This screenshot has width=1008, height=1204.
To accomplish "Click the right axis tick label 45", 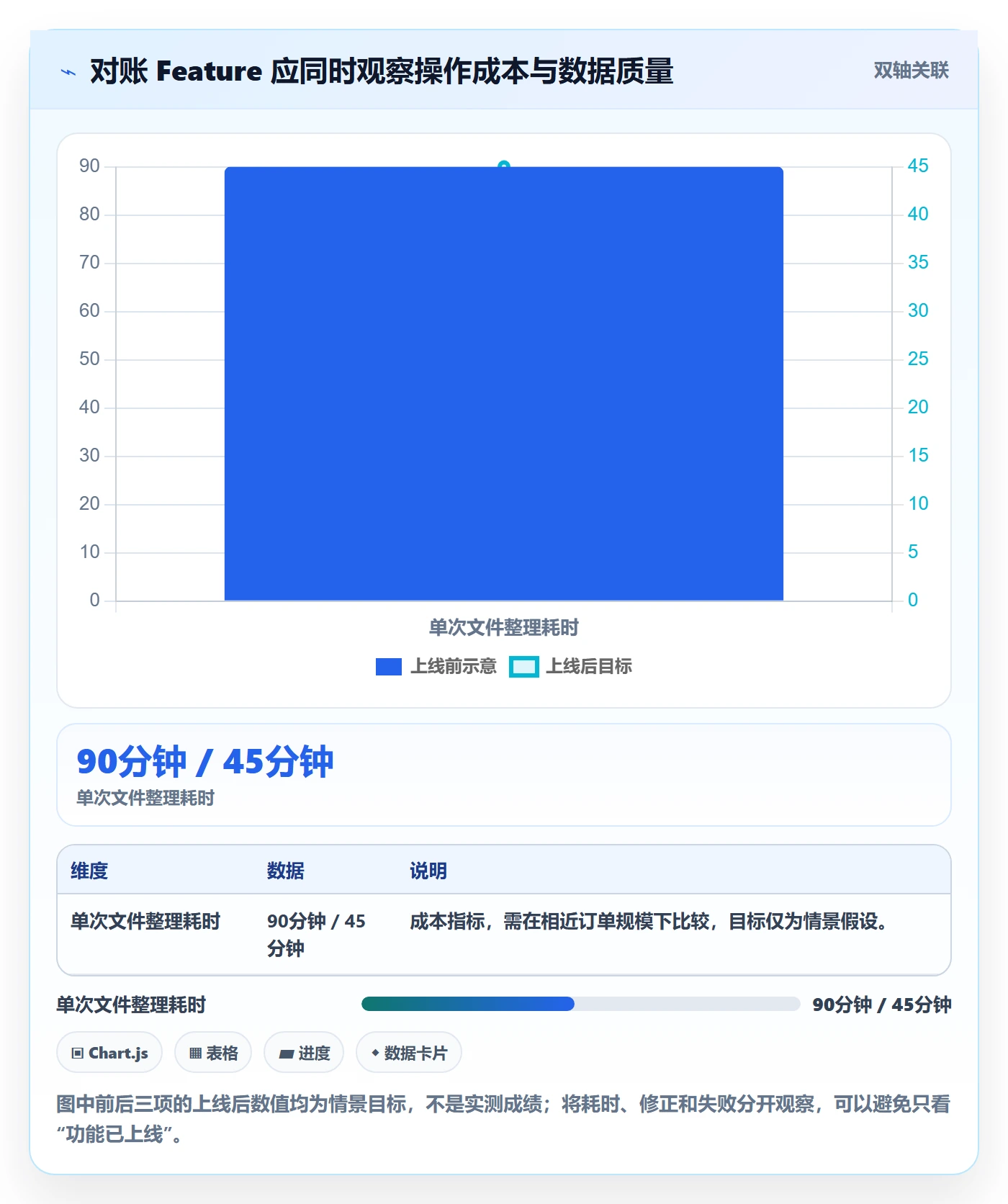I will tap(918, 166).
